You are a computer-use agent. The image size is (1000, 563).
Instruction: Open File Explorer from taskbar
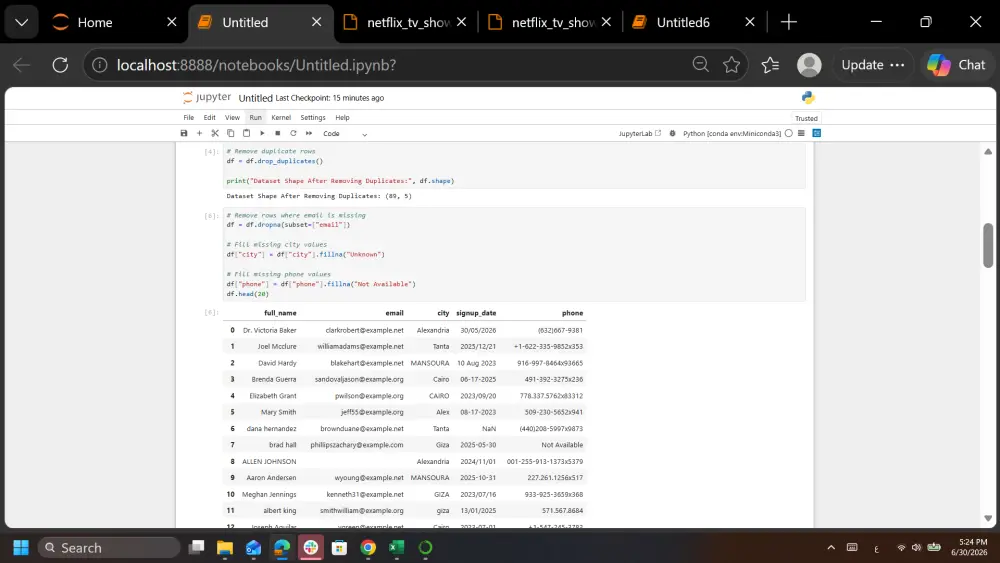[x=224, y=548]
